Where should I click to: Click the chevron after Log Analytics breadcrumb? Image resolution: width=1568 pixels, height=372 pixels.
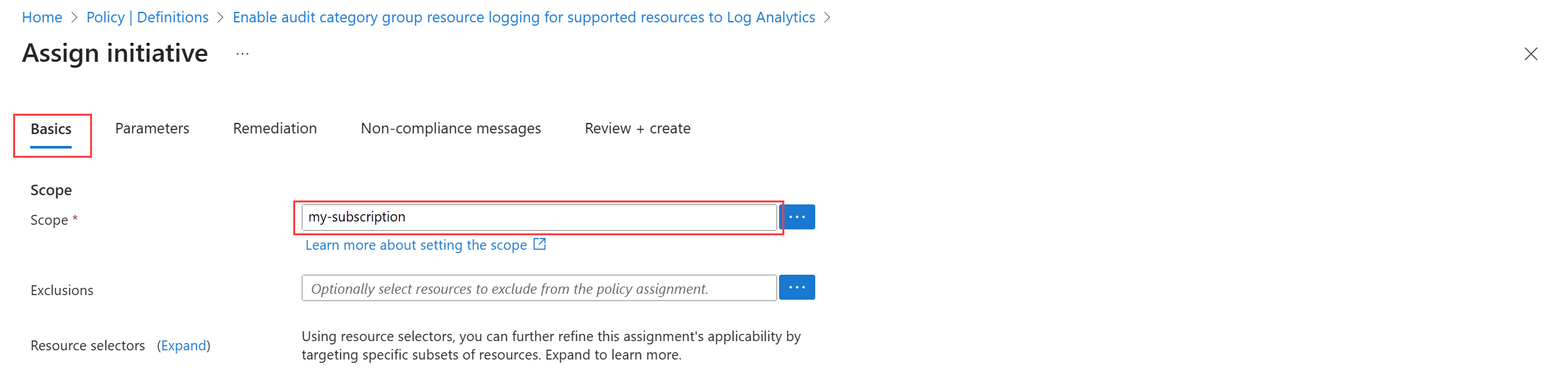tap(827, 18)
